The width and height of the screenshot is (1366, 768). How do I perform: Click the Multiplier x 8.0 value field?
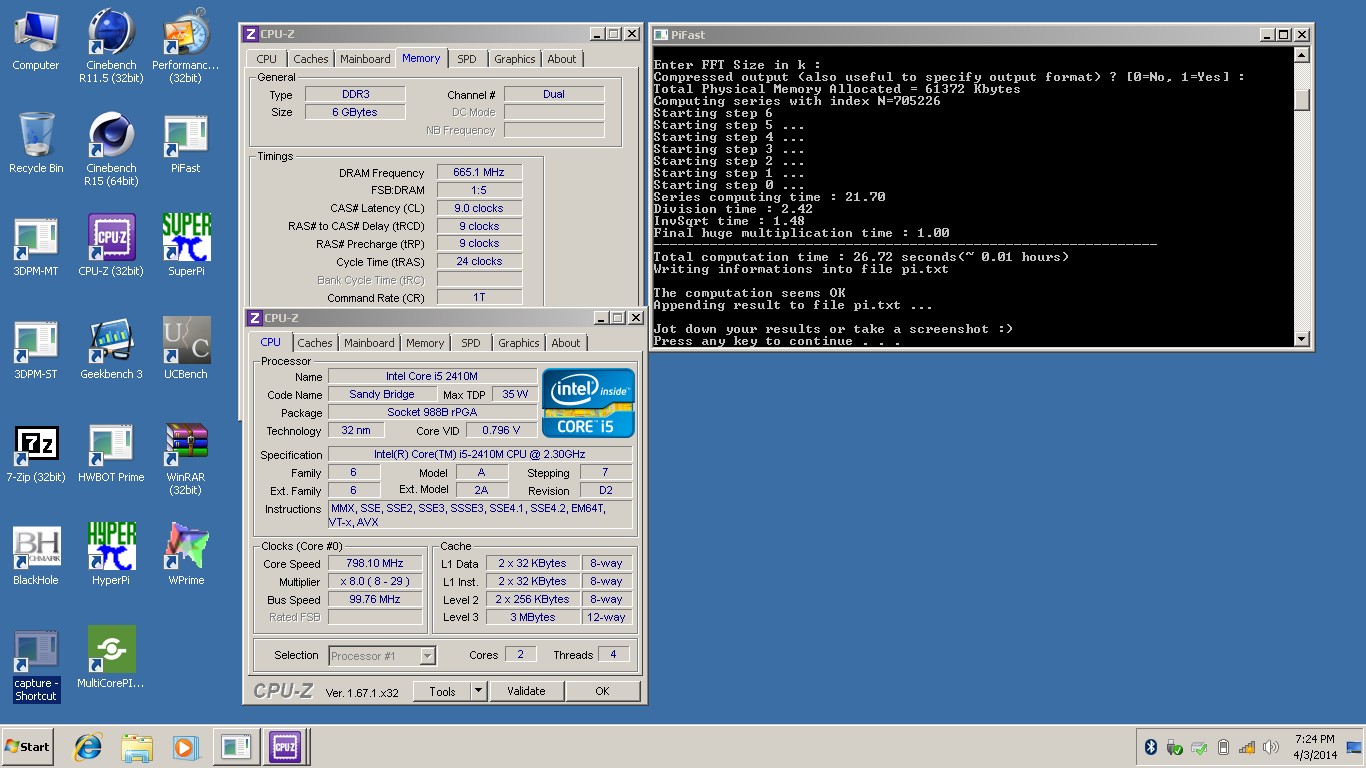(374, 582)
